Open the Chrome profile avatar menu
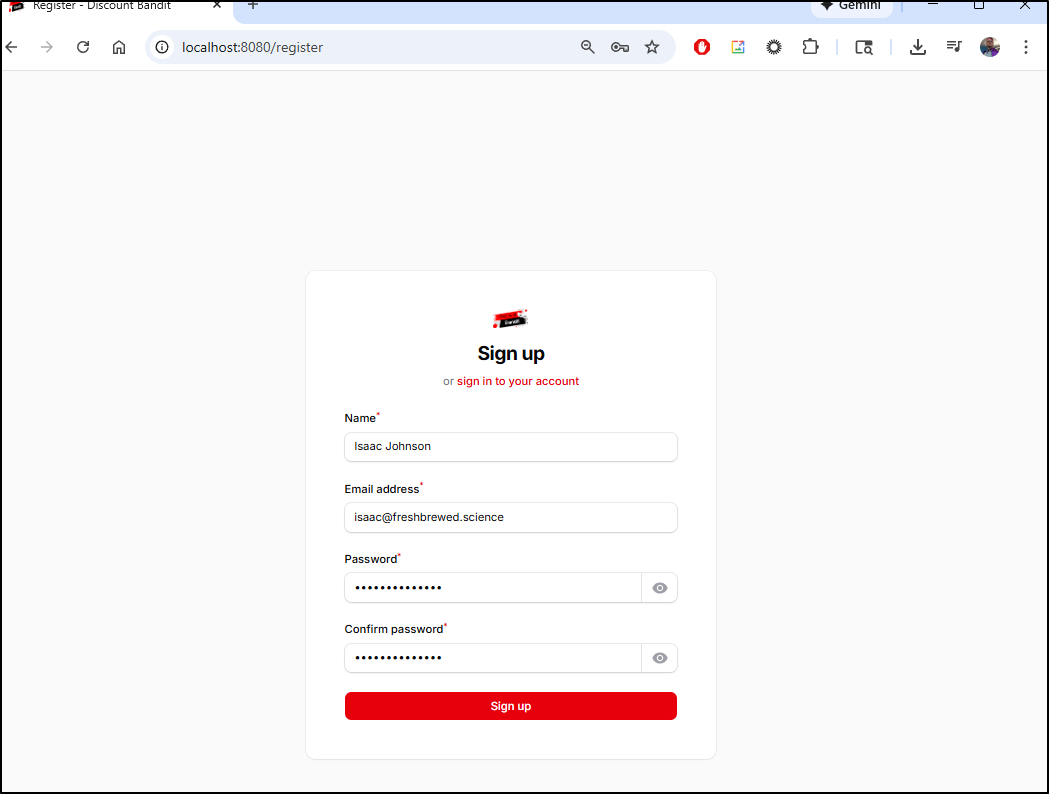Screen dimensions: 1049x794 (990, 47)
